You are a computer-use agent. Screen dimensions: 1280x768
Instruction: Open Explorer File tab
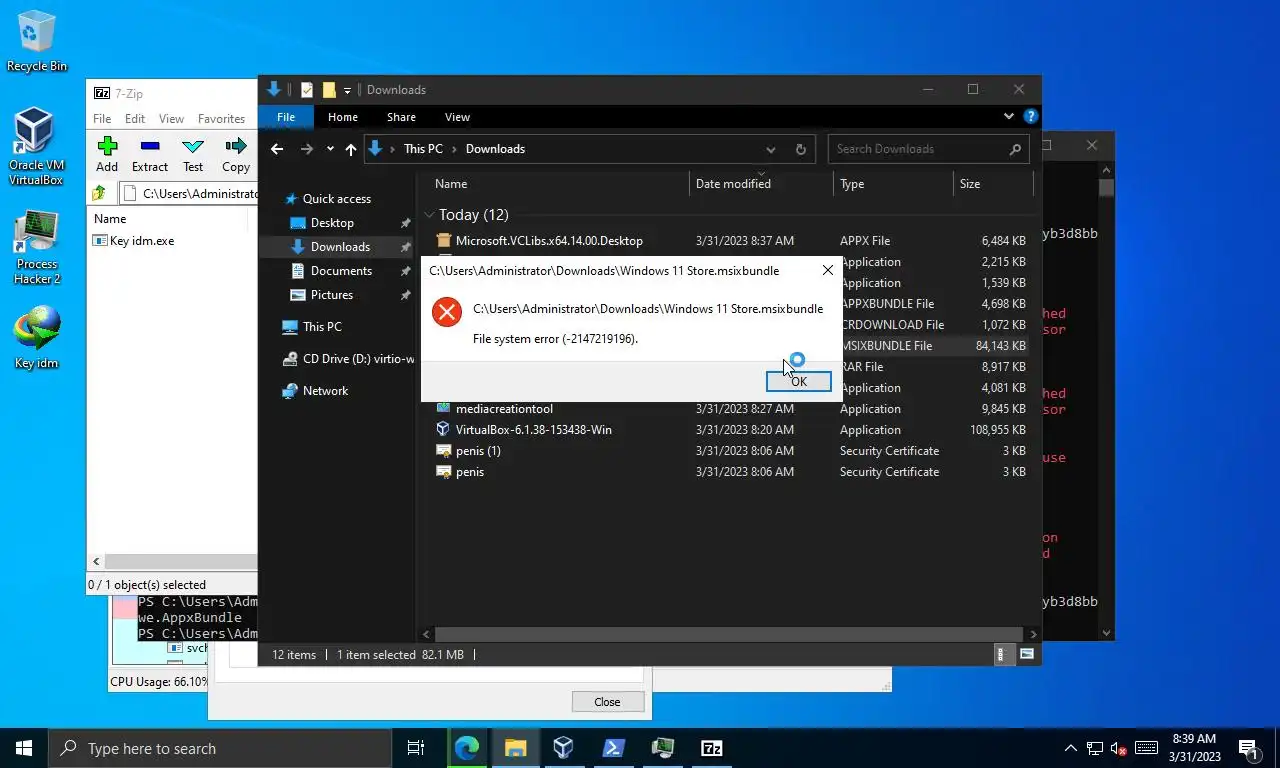pyautogui.click(x=286, y=117)
